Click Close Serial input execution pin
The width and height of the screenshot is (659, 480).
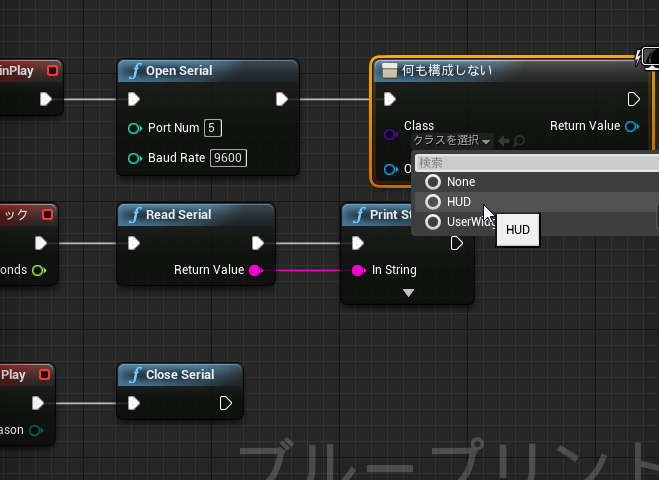point(134,403)
